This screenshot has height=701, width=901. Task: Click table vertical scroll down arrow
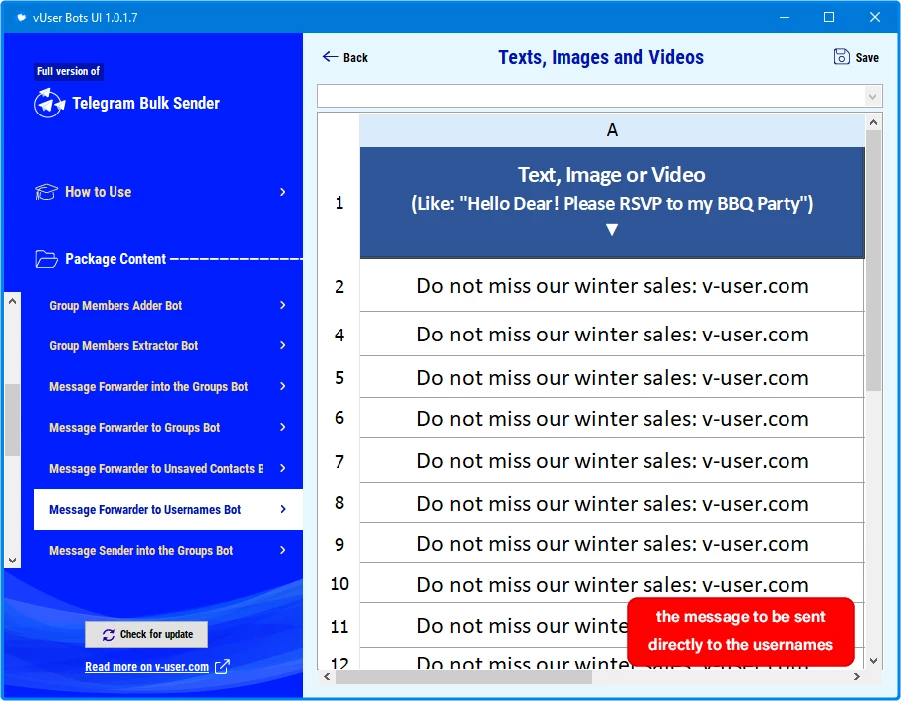(x=873, y=661)
